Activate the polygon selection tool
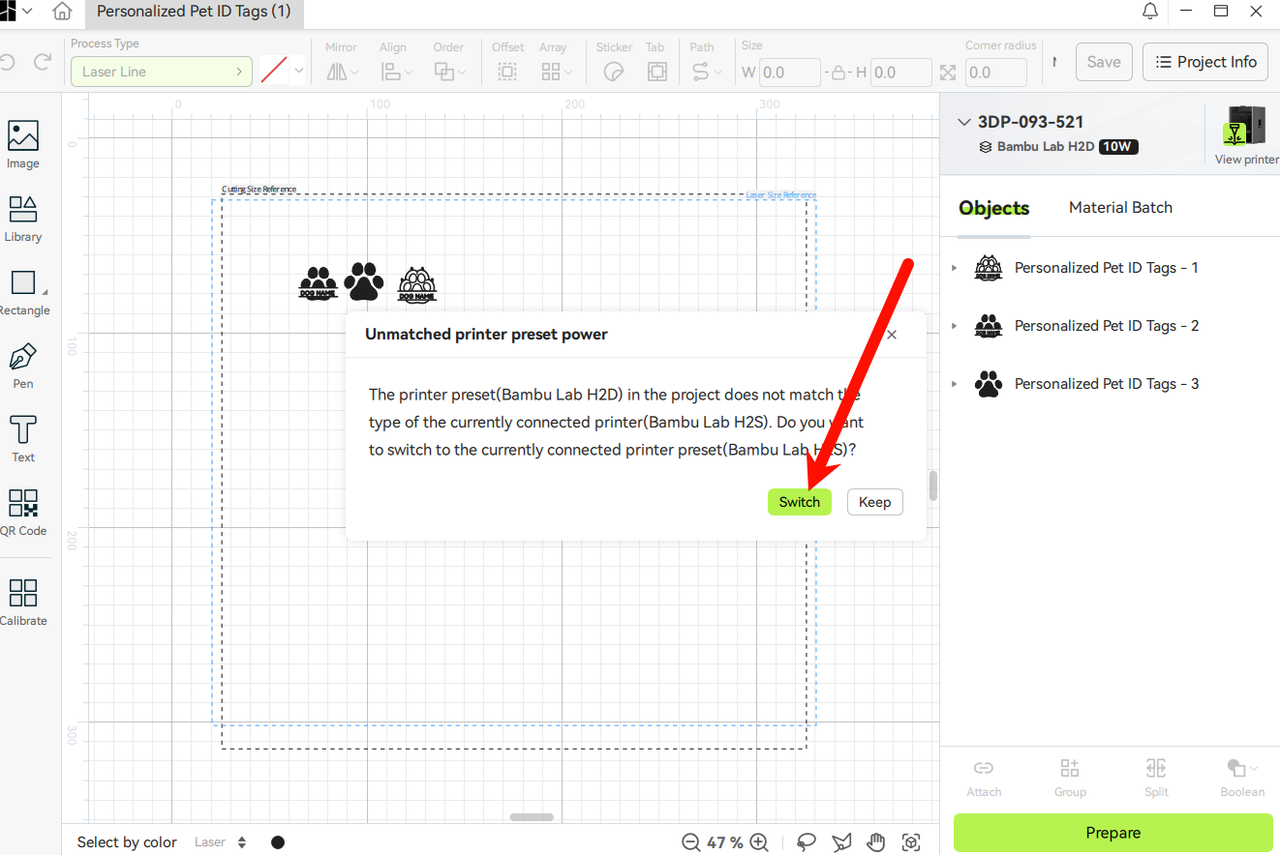 (x=841, y=842)
